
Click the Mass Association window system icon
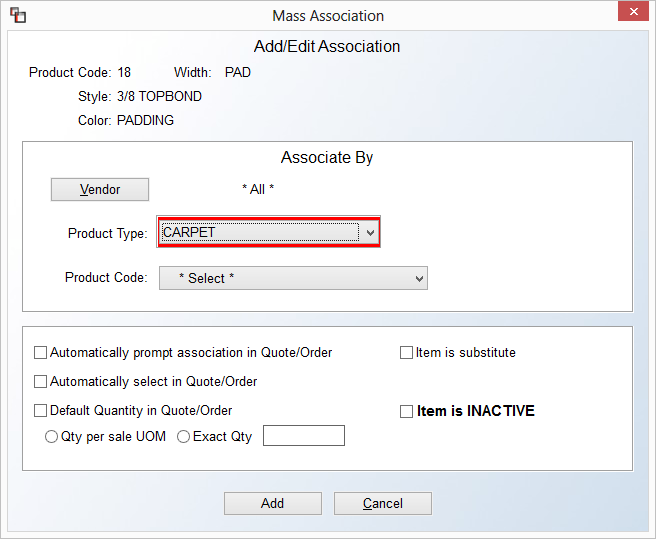tap(18, 15)
